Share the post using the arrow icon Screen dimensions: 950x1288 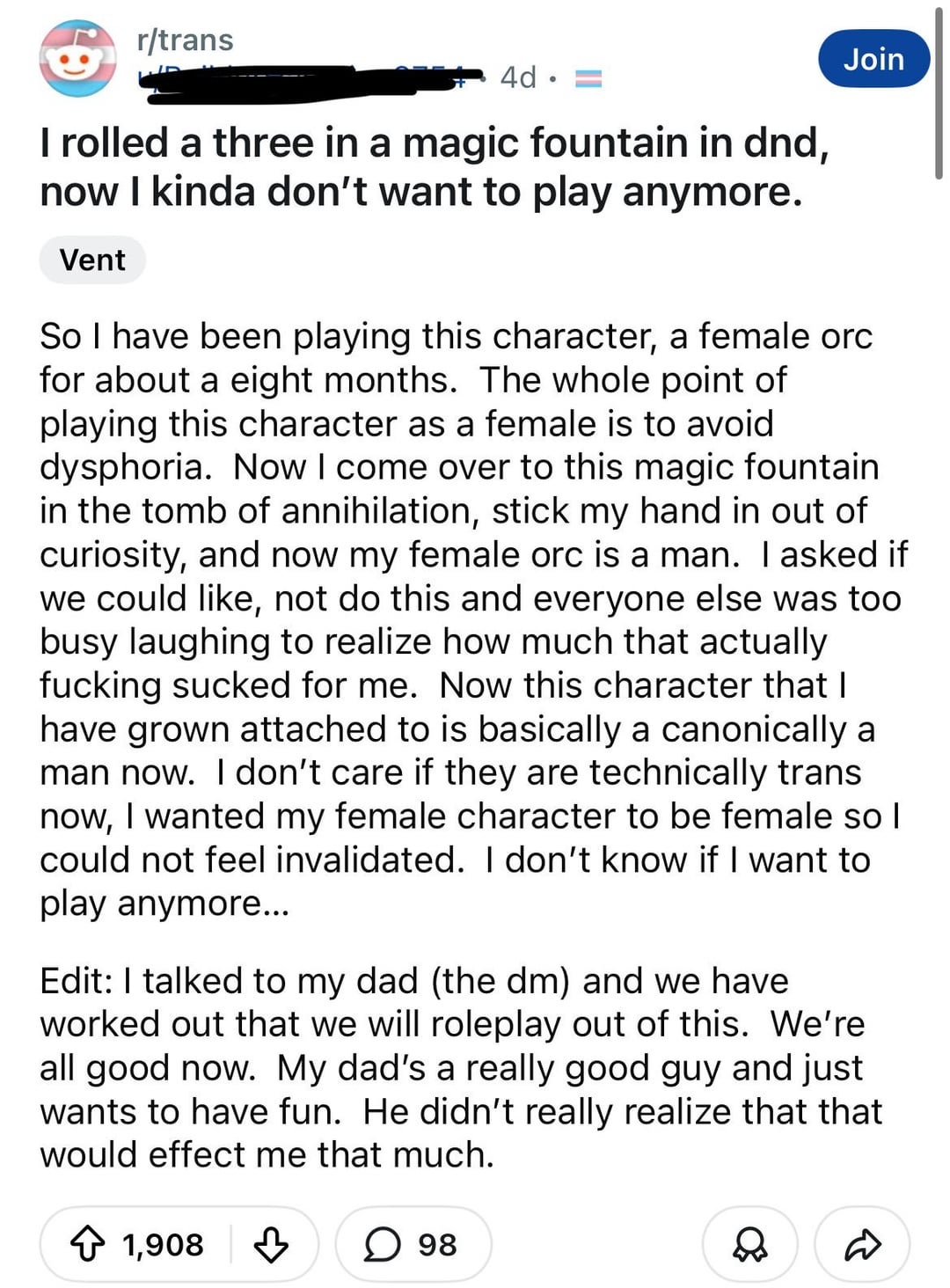[862, 1245]
